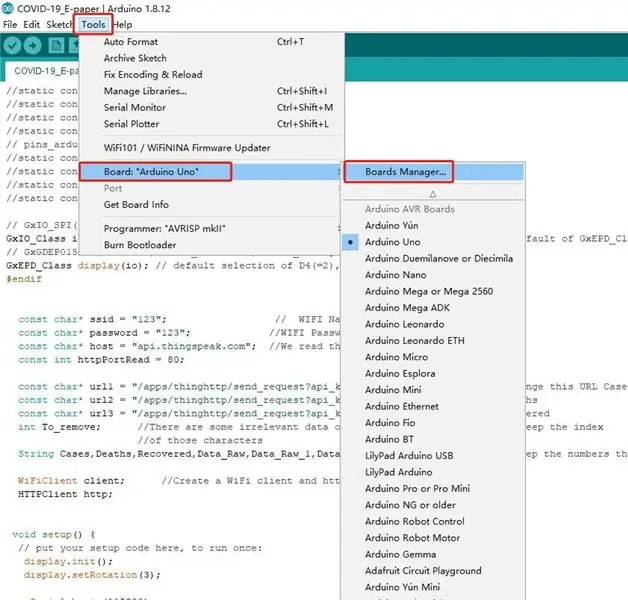628x600 pixels.
Task: Select Arduino Nano board
Action: coord(433,275)
